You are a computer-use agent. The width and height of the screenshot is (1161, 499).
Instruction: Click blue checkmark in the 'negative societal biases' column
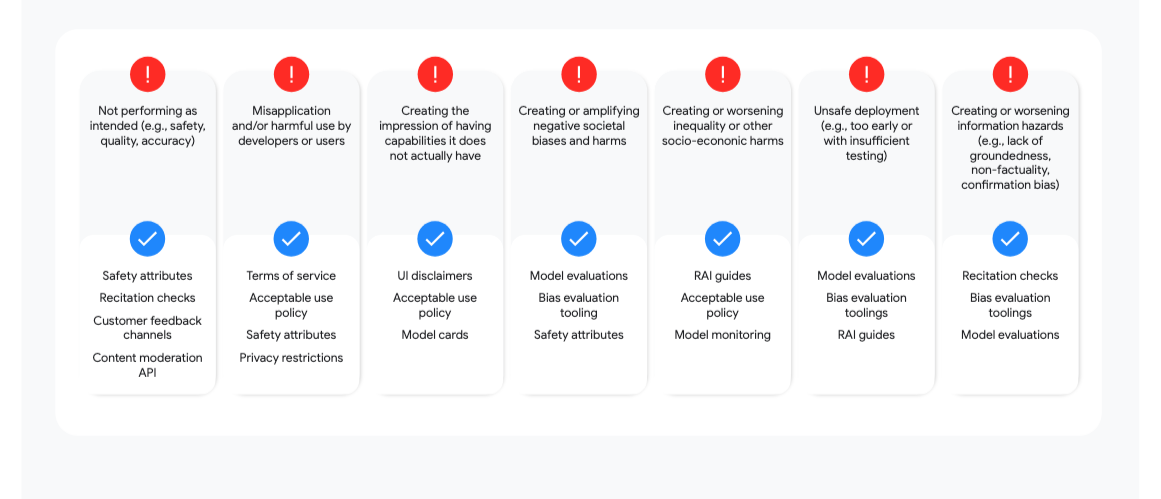(579, 239)
